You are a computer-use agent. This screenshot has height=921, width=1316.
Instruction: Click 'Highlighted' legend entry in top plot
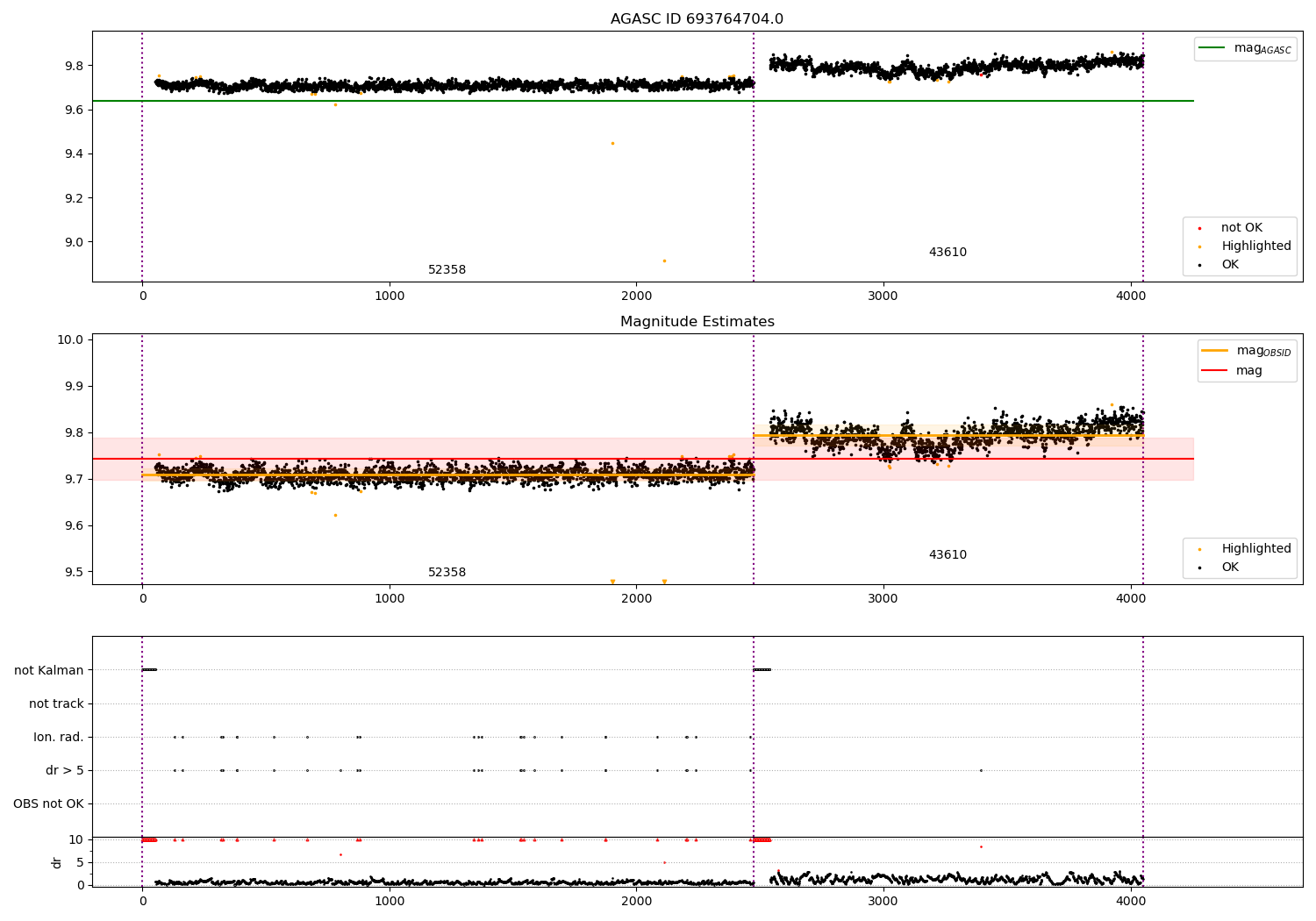pos(1245,246)
